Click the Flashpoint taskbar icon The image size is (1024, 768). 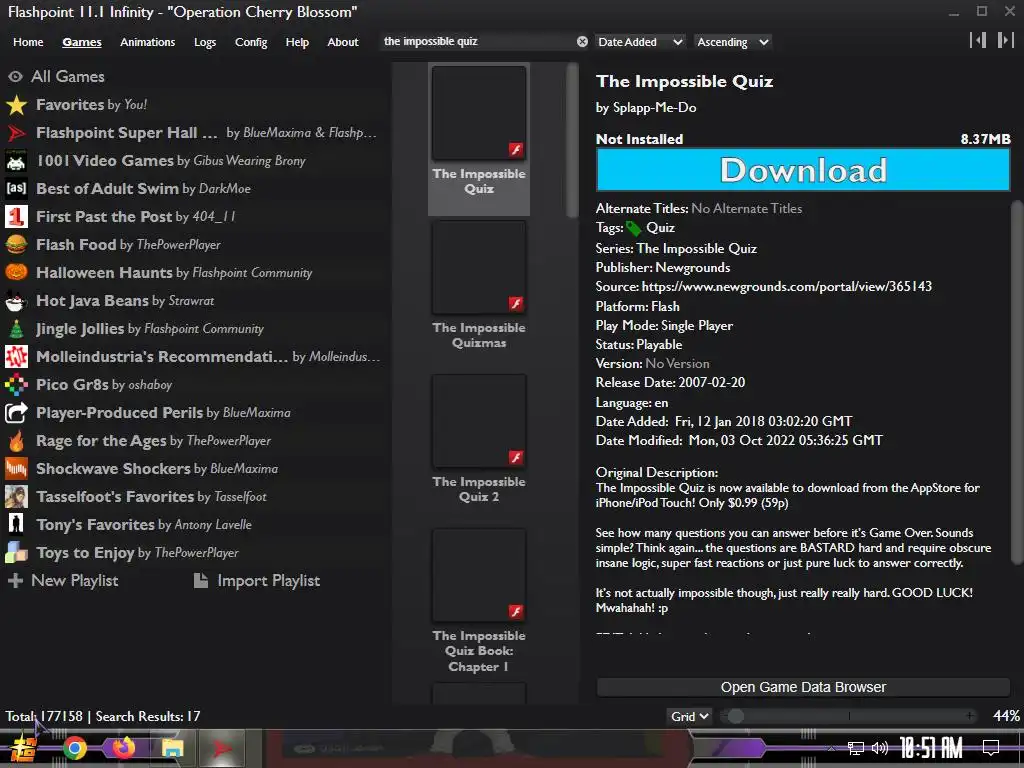click(x=222, y=748)
